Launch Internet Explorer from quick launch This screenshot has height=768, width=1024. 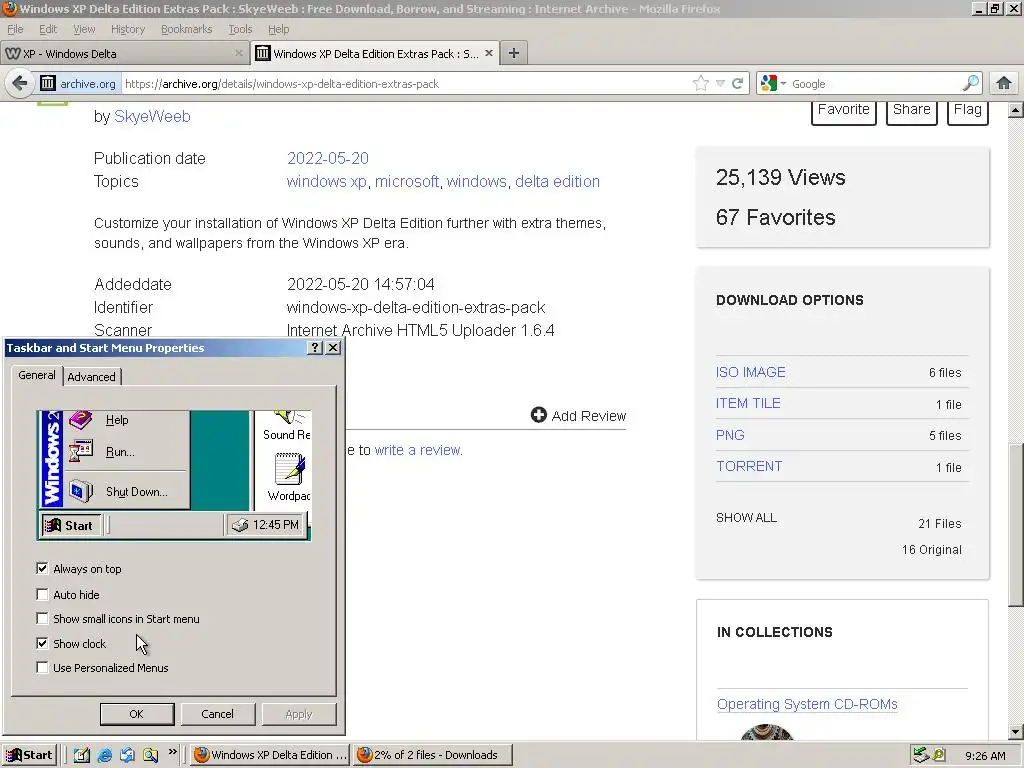(104, 755)
